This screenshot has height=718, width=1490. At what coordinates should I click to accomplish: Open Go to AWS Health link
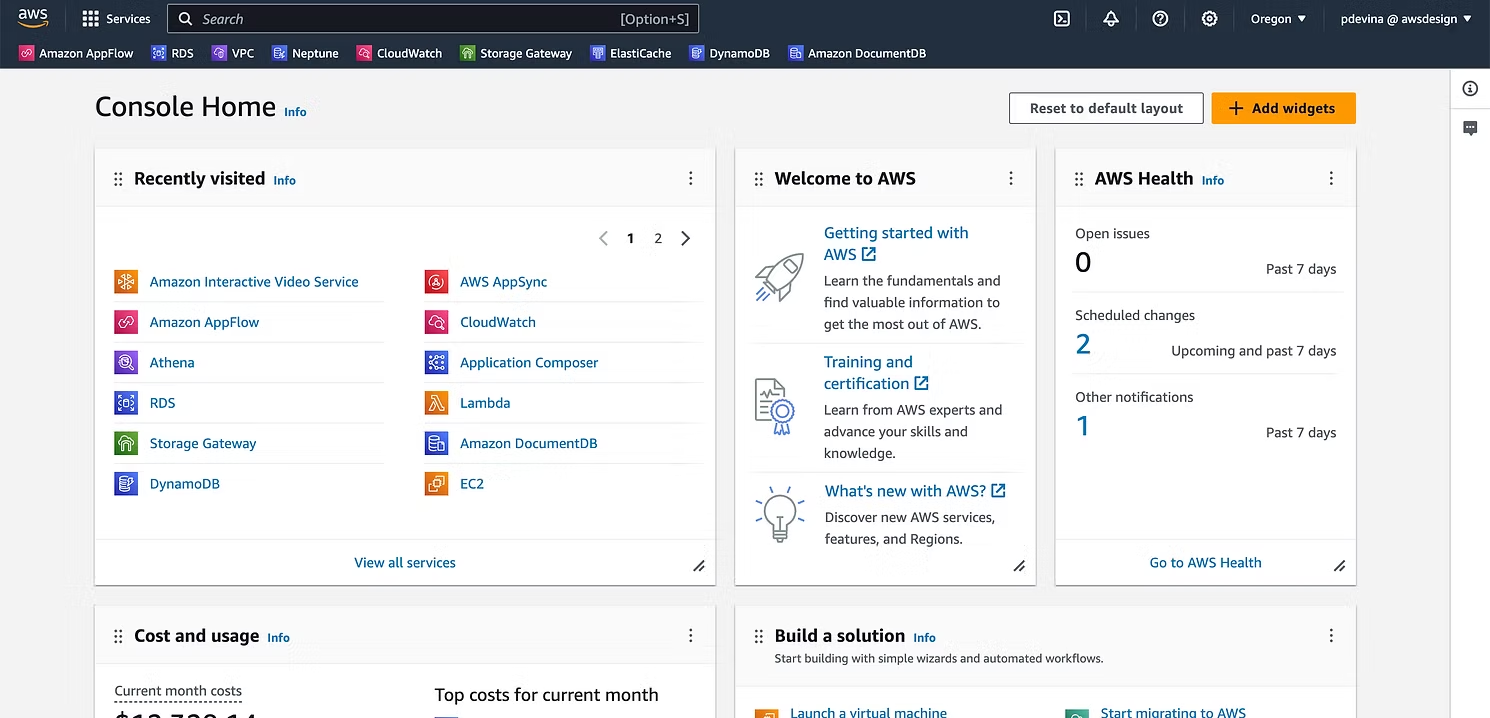pyautogui.click(x=1205, y=563)
